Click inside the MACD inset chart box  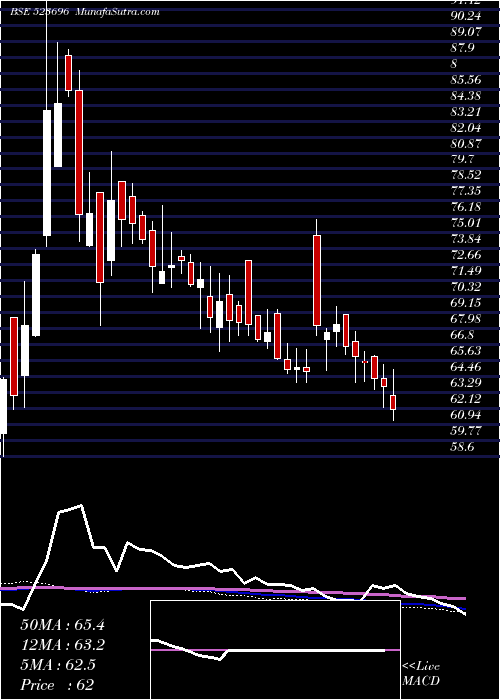[x=275, y=650]
